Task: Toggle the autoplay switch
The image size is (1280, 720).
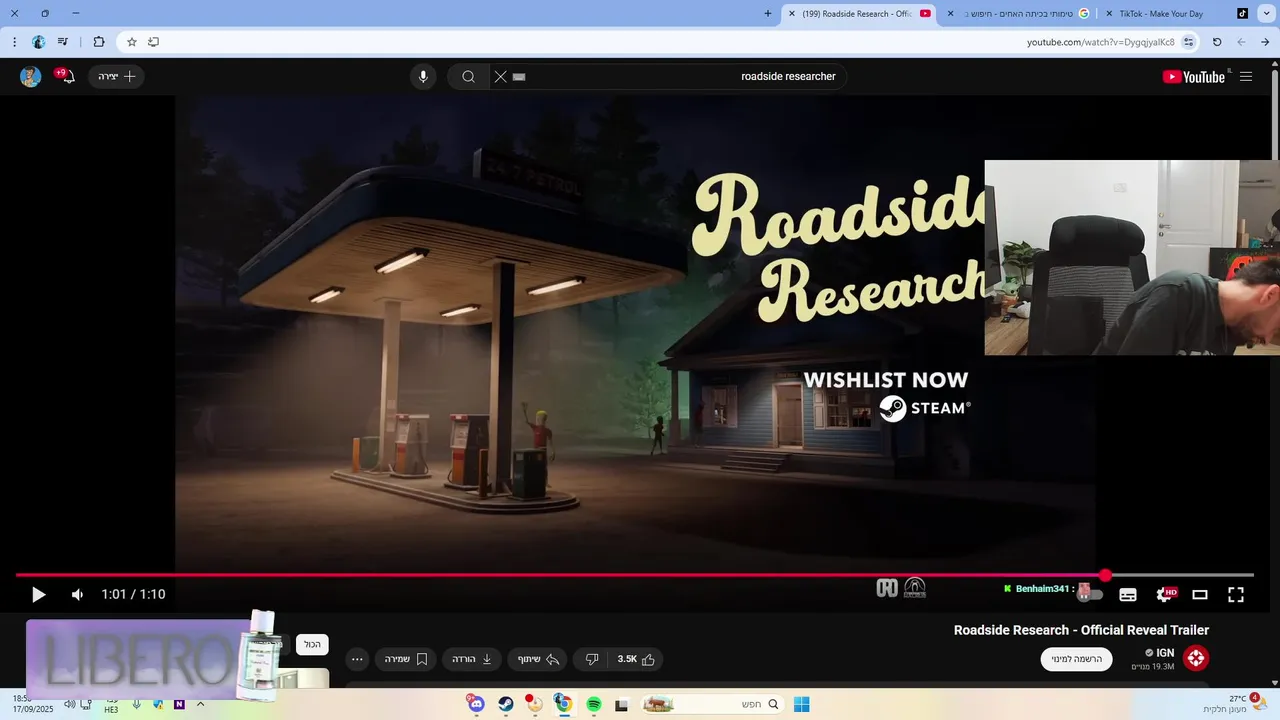Action: tap(1090, 594)
